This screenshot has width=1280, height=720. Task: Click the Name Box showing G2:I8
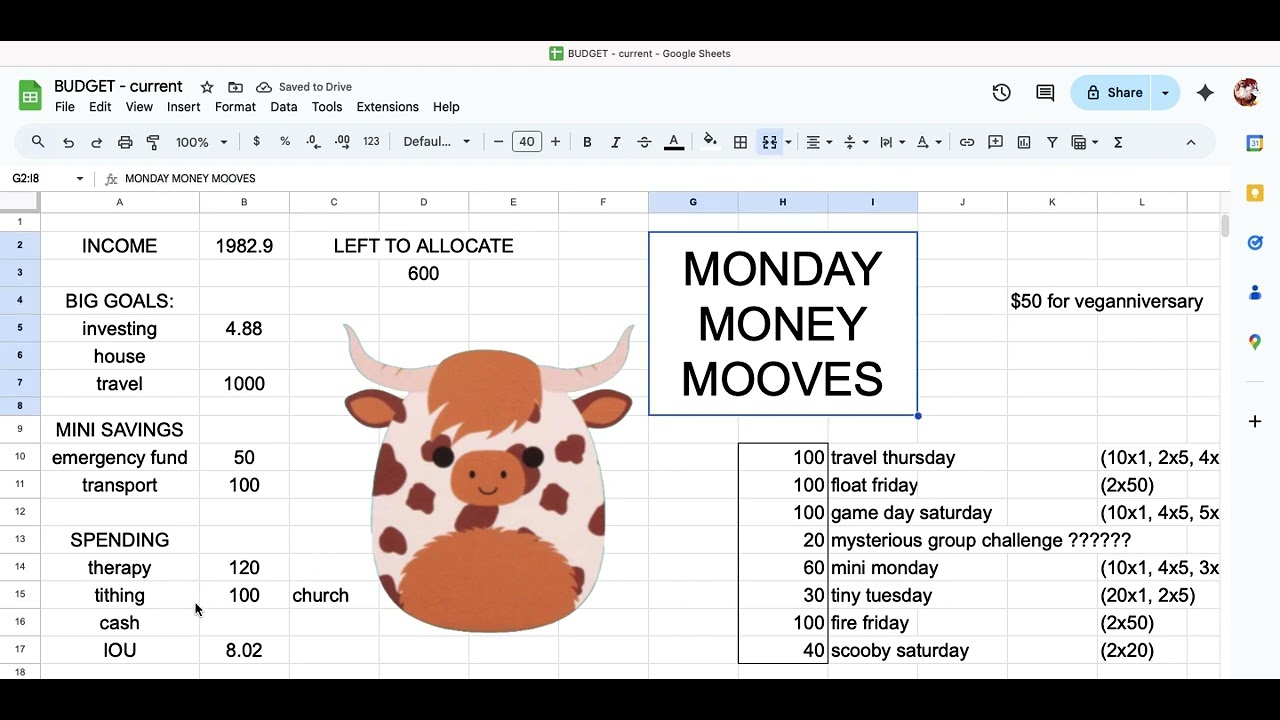[48, 179]
